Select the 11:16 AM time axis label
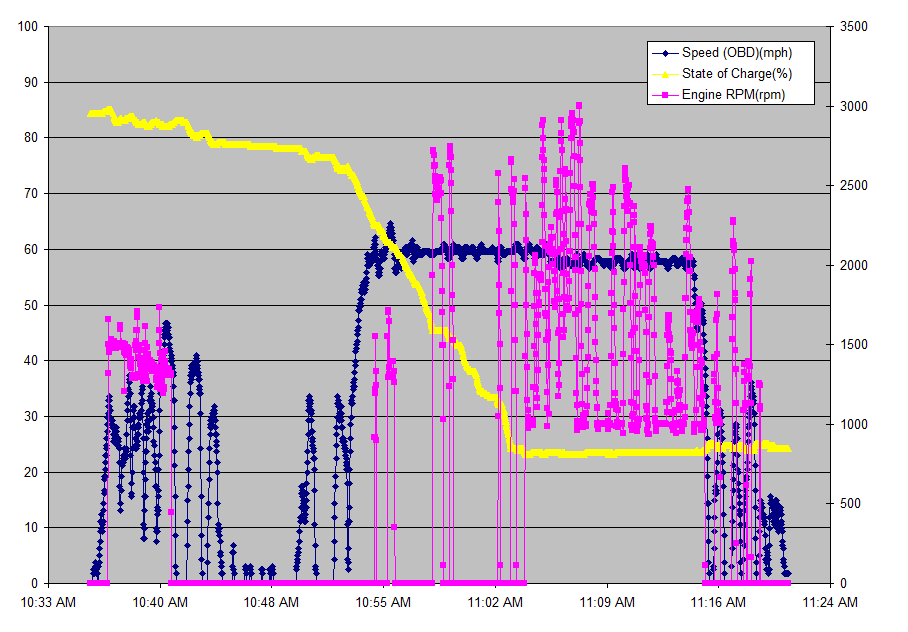Viewport: 908px width, 632px height. point(718,602)
